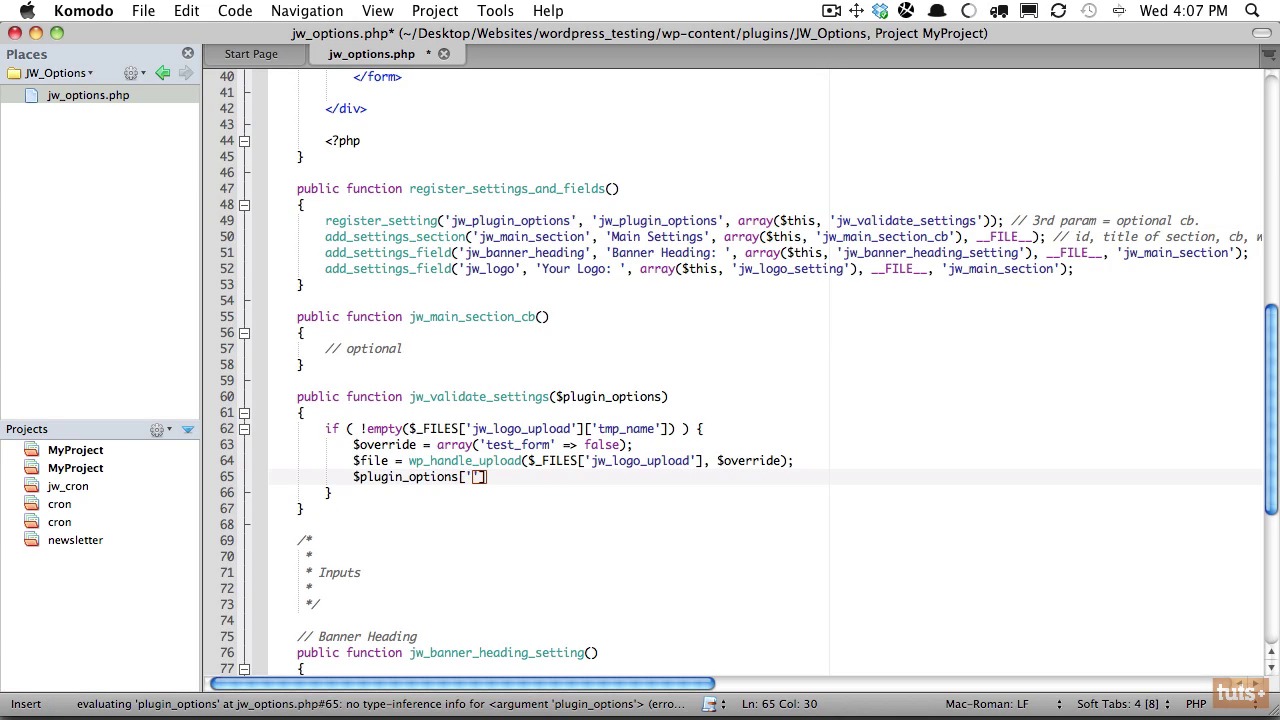Open the Code menu
Viewport: 1280px width, 720px height.
[x=235, y=11]
